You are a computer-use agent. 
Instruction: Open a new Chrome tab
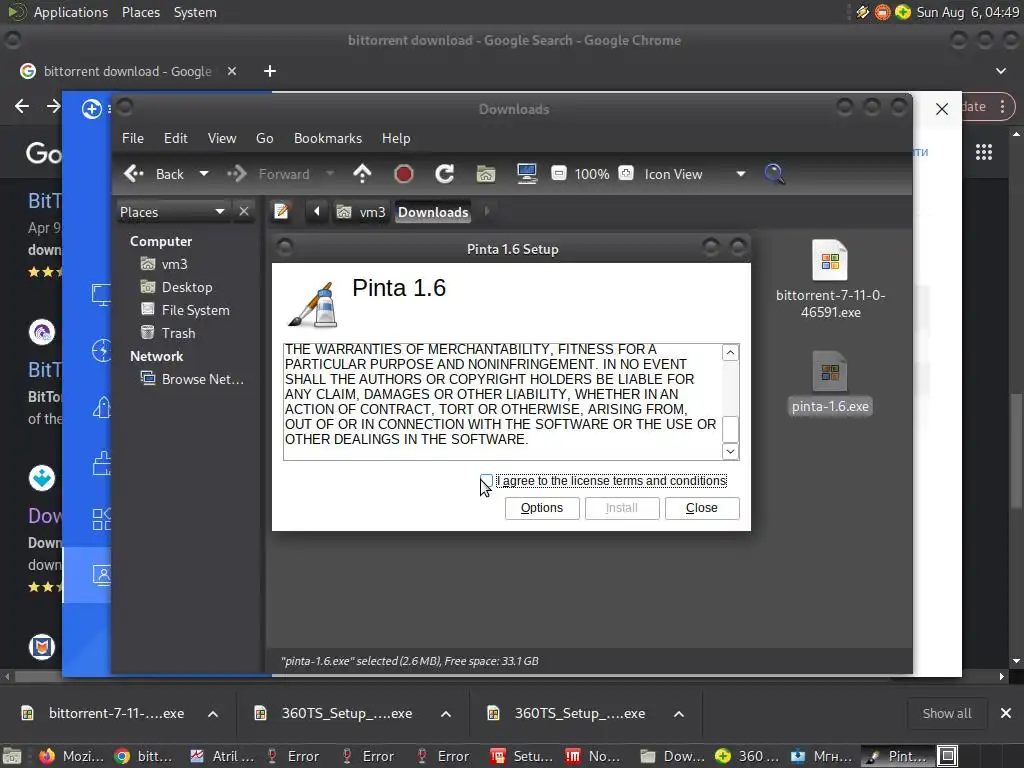(x=270, y=71)
